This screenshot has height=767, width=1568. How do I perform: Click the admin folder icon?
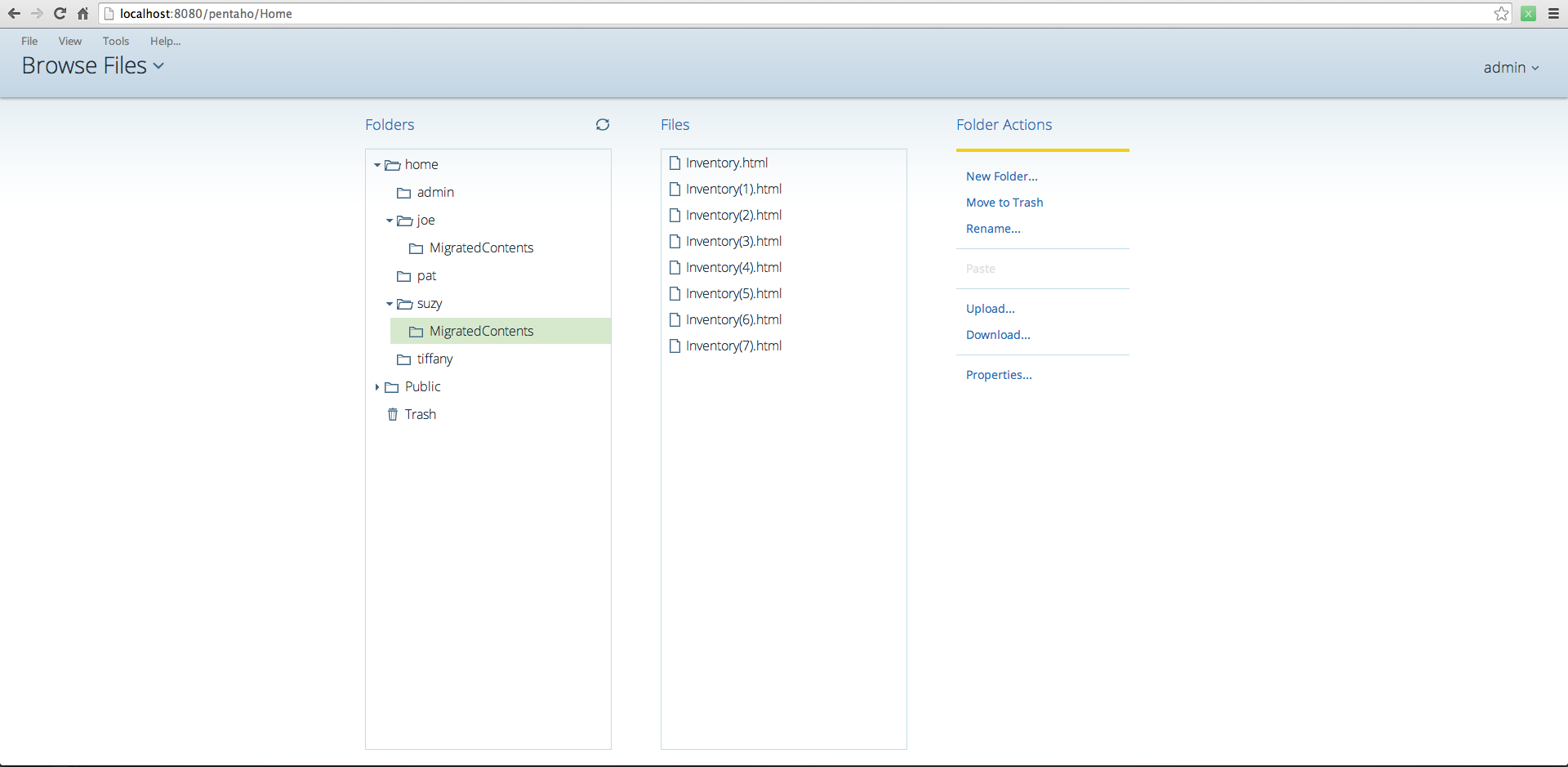[404, 193]
